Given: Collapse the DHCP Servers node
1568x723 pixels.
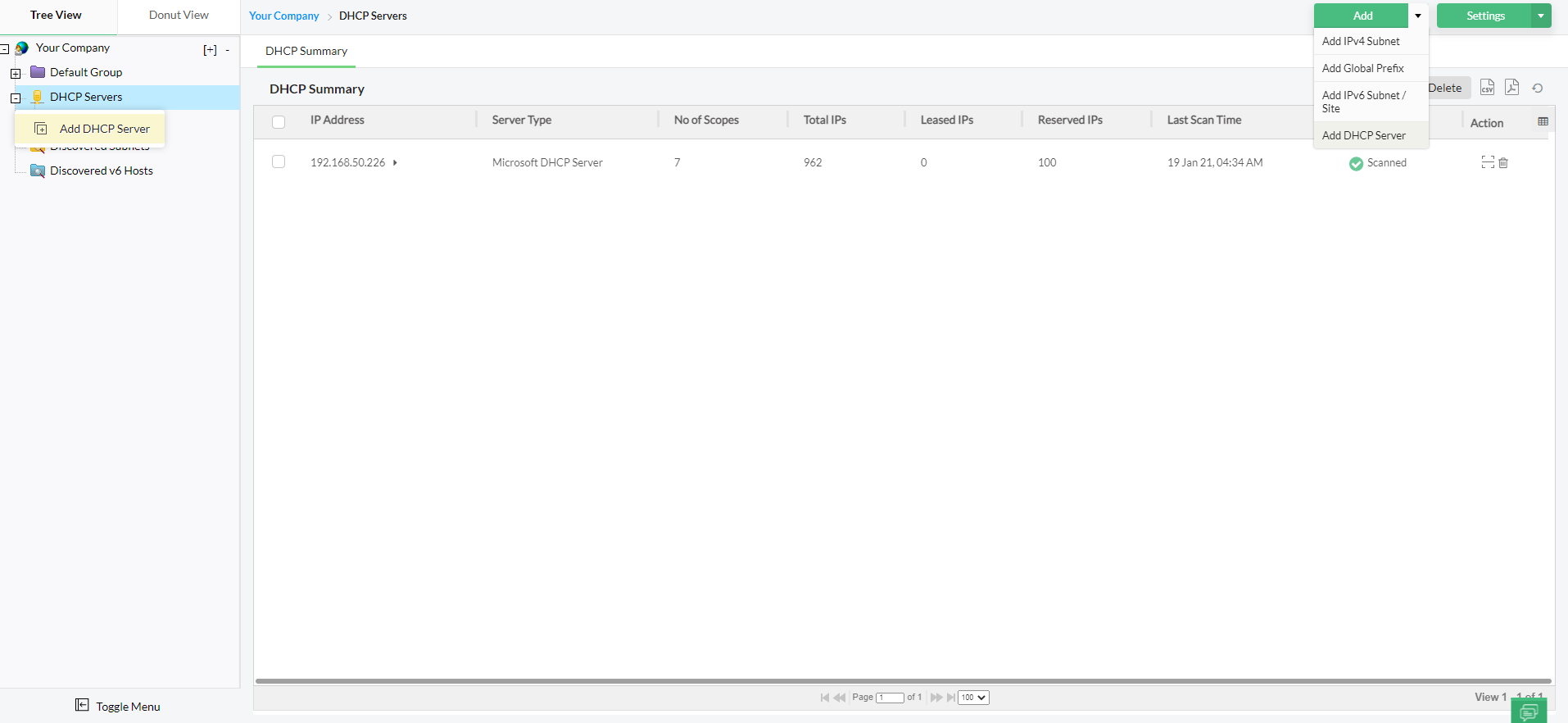Looking at the screenshot, I should [16, 98].
